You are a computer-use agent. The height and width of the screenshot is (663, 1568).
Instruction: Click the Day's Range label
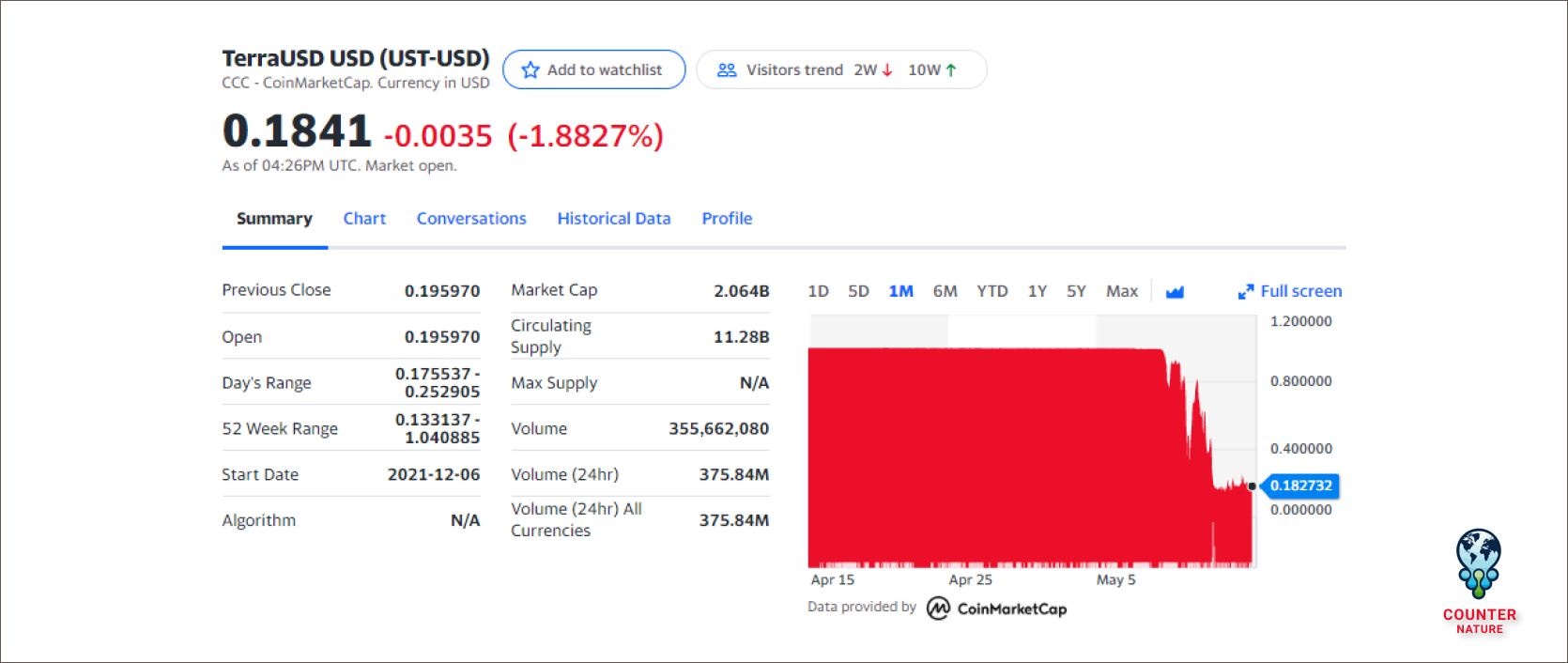tap(267, 383)
